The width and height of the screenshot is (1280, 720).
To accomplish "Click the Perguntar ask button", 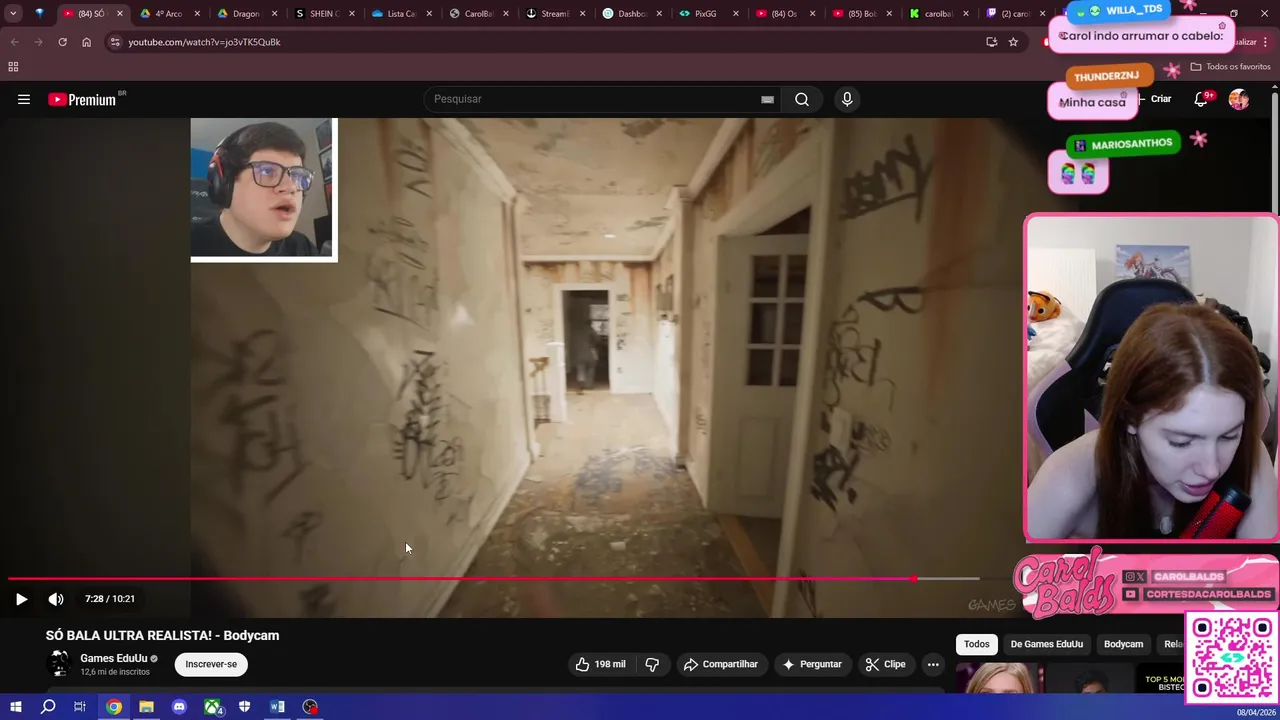I will click(812, 664).
